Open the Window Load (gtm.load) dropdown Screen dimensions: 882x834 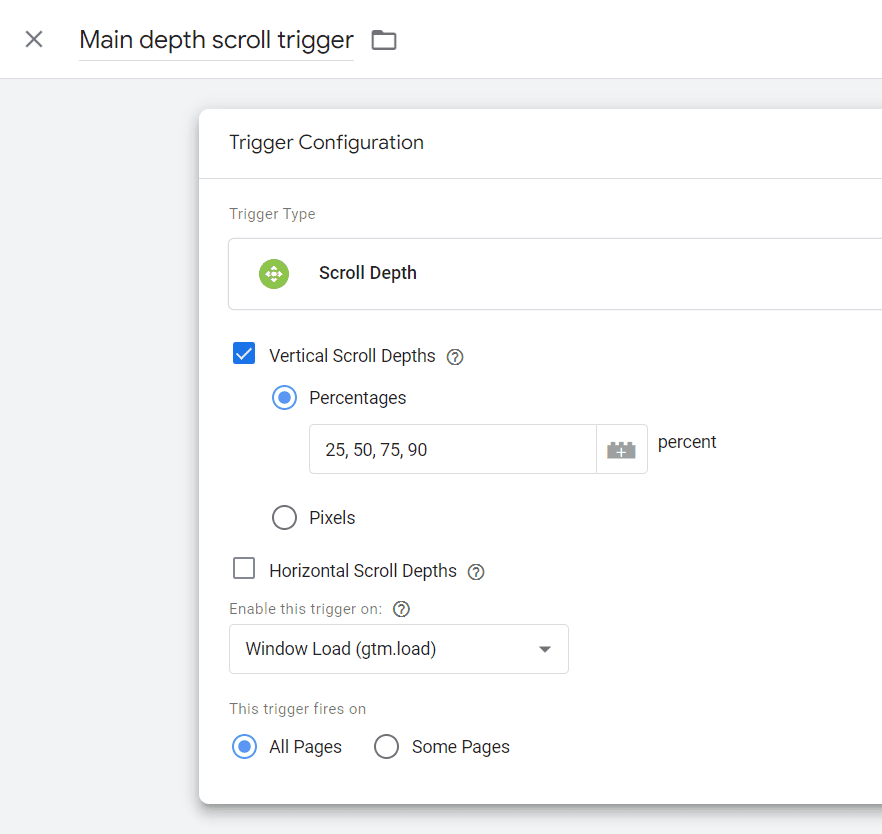click(399, 649)
